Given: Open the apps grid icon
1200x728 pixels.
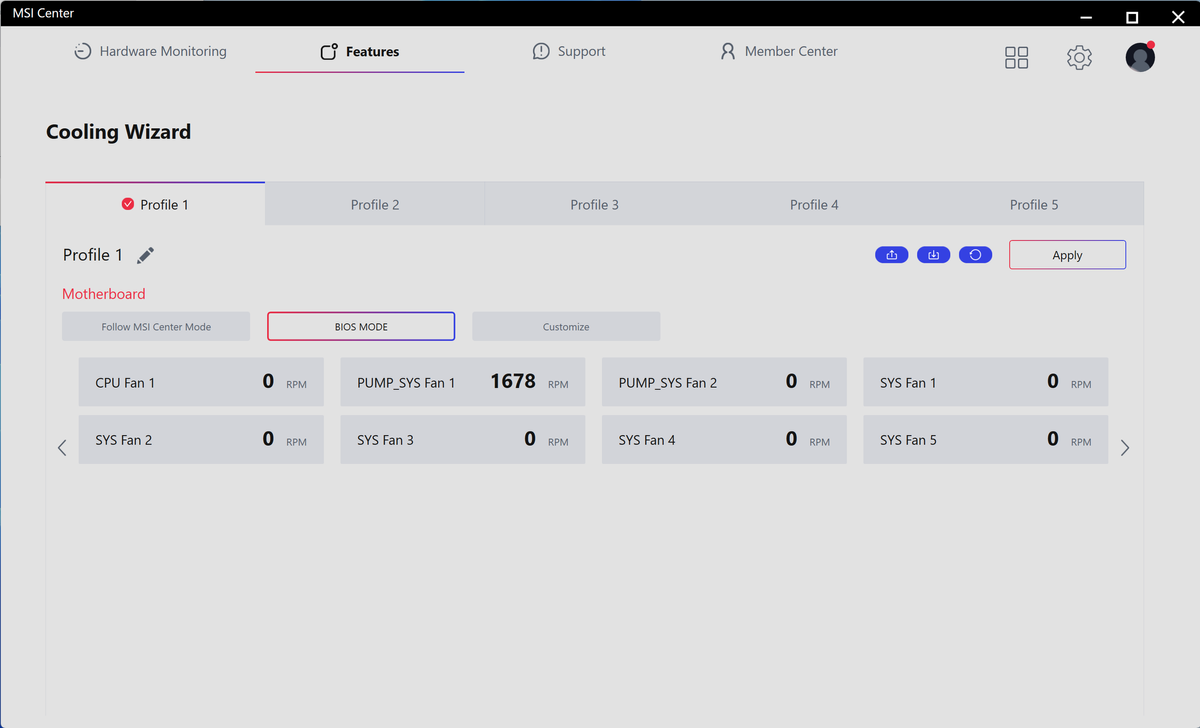Looking at the screenshot, I should pyautogui.click(x=1016, y=58).
